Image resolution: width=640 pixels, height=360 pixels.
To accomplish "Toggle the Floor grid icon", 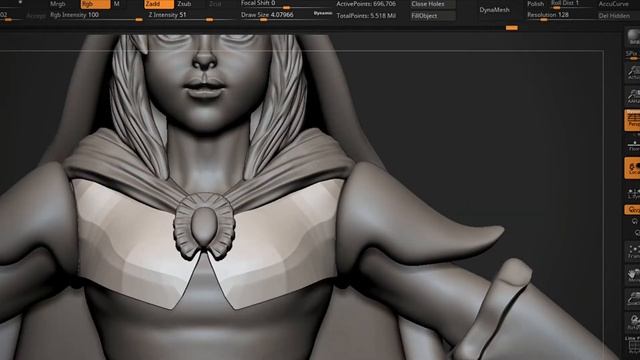I will tap(633, 145).
